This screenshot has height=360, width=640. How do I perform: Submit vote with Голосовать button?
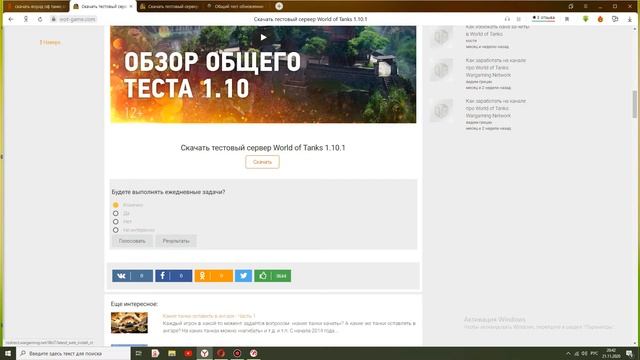pyautogui.click(x=132, y=241)
